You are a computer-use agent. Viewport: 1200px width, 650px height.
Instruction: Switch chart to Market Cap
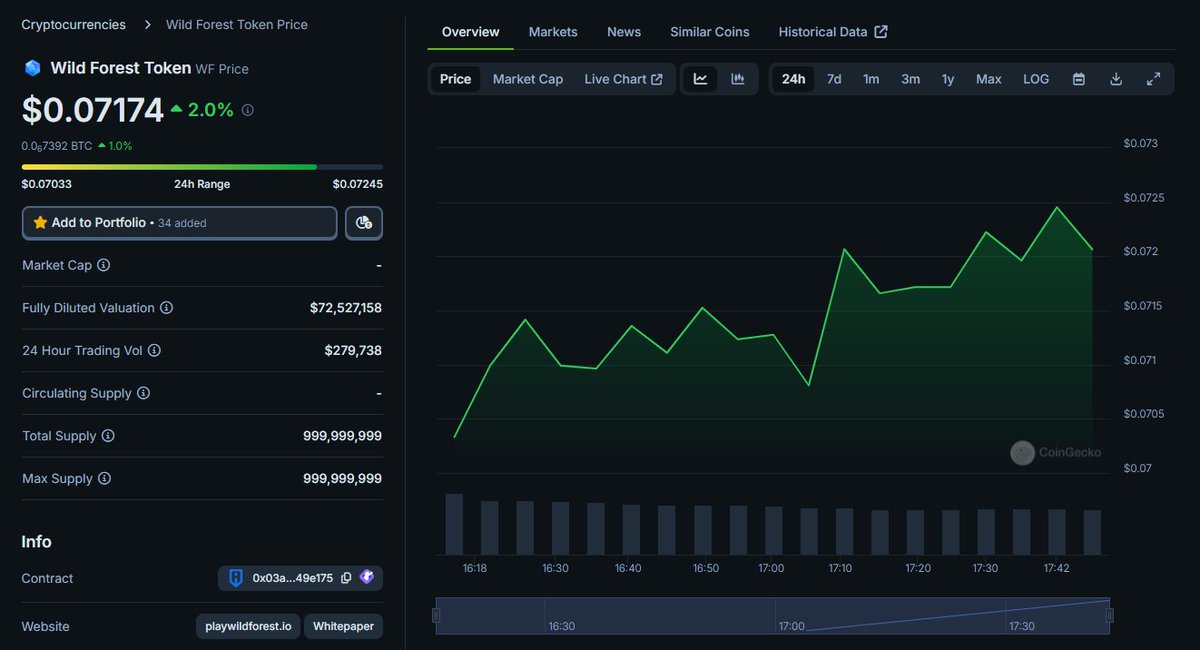528,79
